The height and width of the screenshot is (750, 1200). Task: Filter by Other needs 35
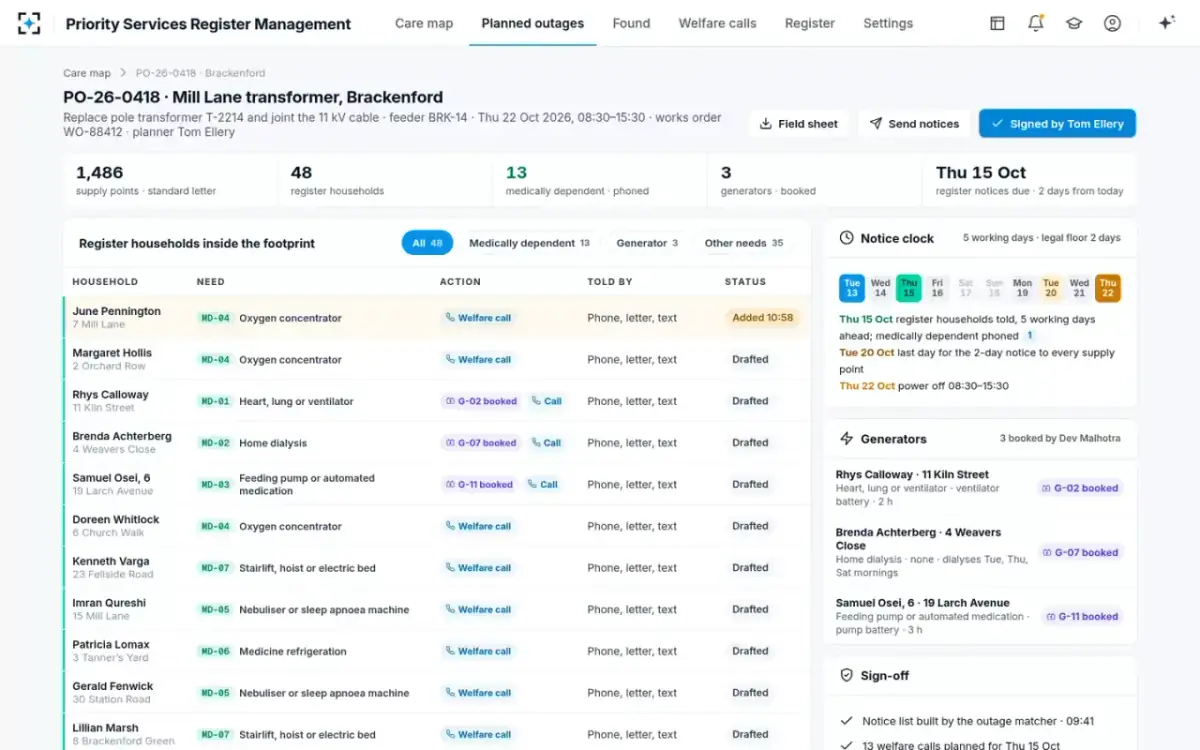(743, 243)
